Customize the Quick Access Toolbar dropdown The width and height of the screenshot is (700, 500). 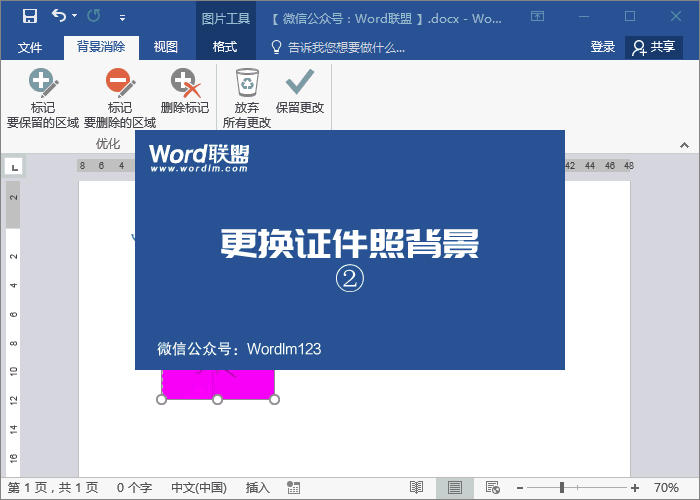coord(122,18)
